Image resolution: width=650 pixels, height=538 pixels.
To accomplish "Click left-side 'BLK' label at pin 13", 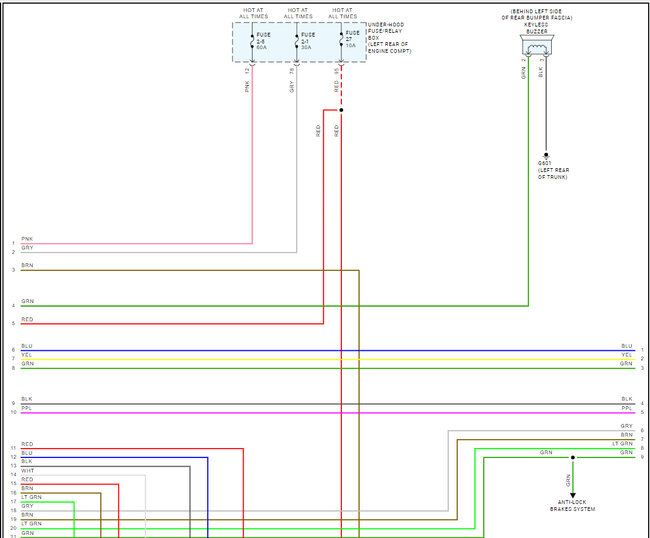I will click(x=27, y=461).
